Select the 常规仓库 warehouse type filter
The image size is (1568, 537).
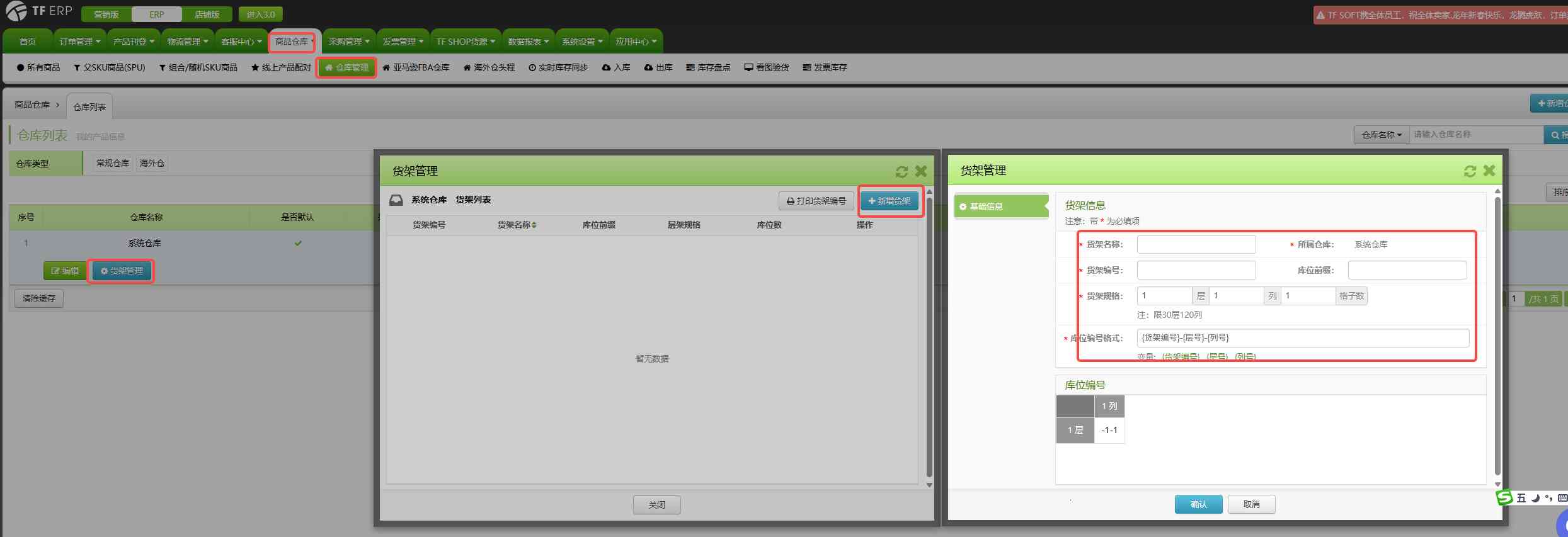112,163
